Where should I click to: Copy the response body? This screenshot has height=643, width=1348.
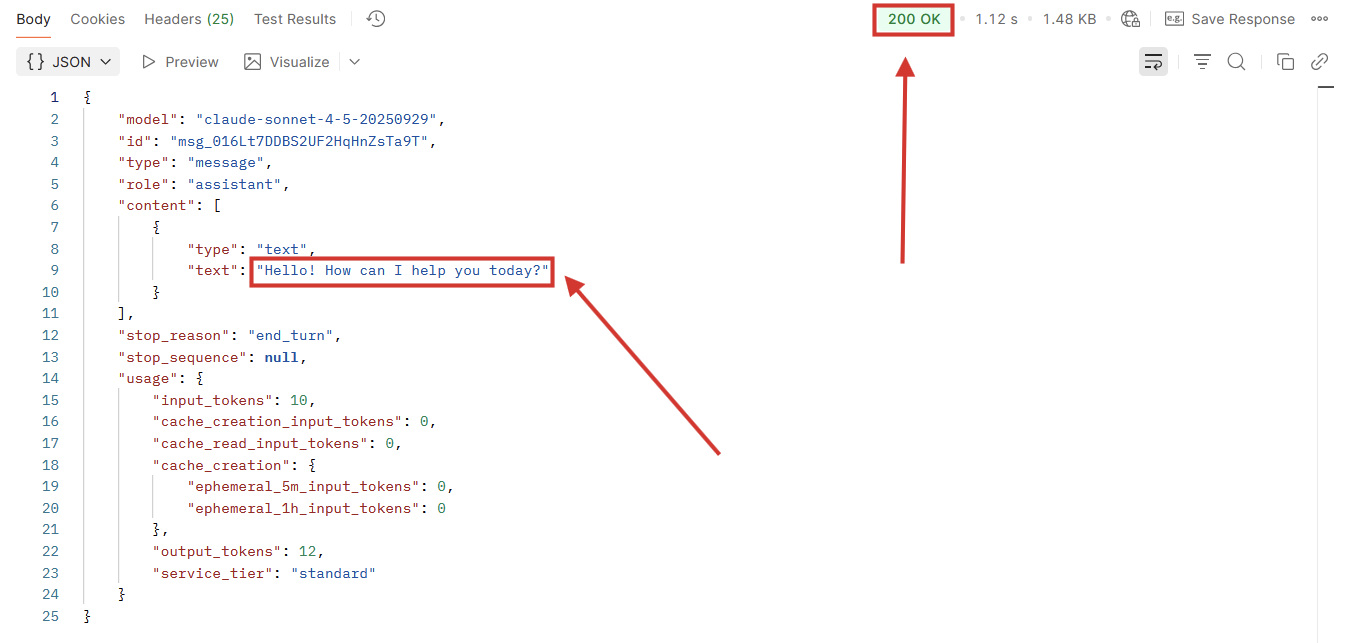pyautogui.click(x=1285, y=61)
